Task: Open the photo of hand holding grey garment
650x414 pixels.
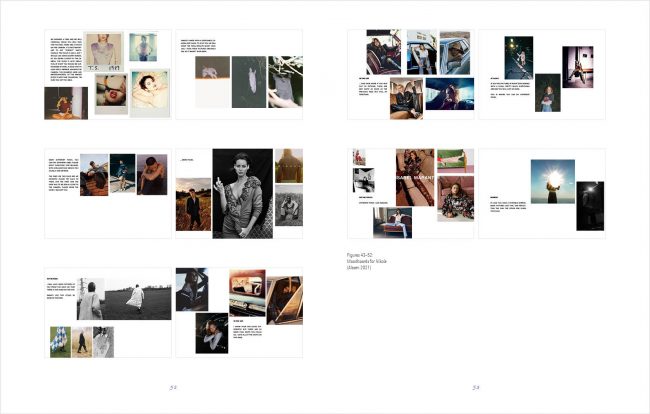Action: click(285, 82)
